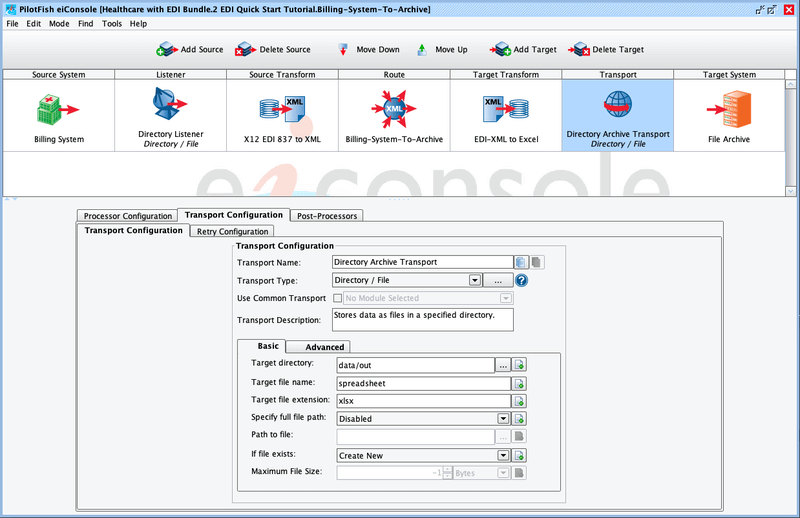800x518 pixels.
Task: Click the Target file name field
Action: tap(423, 384)
